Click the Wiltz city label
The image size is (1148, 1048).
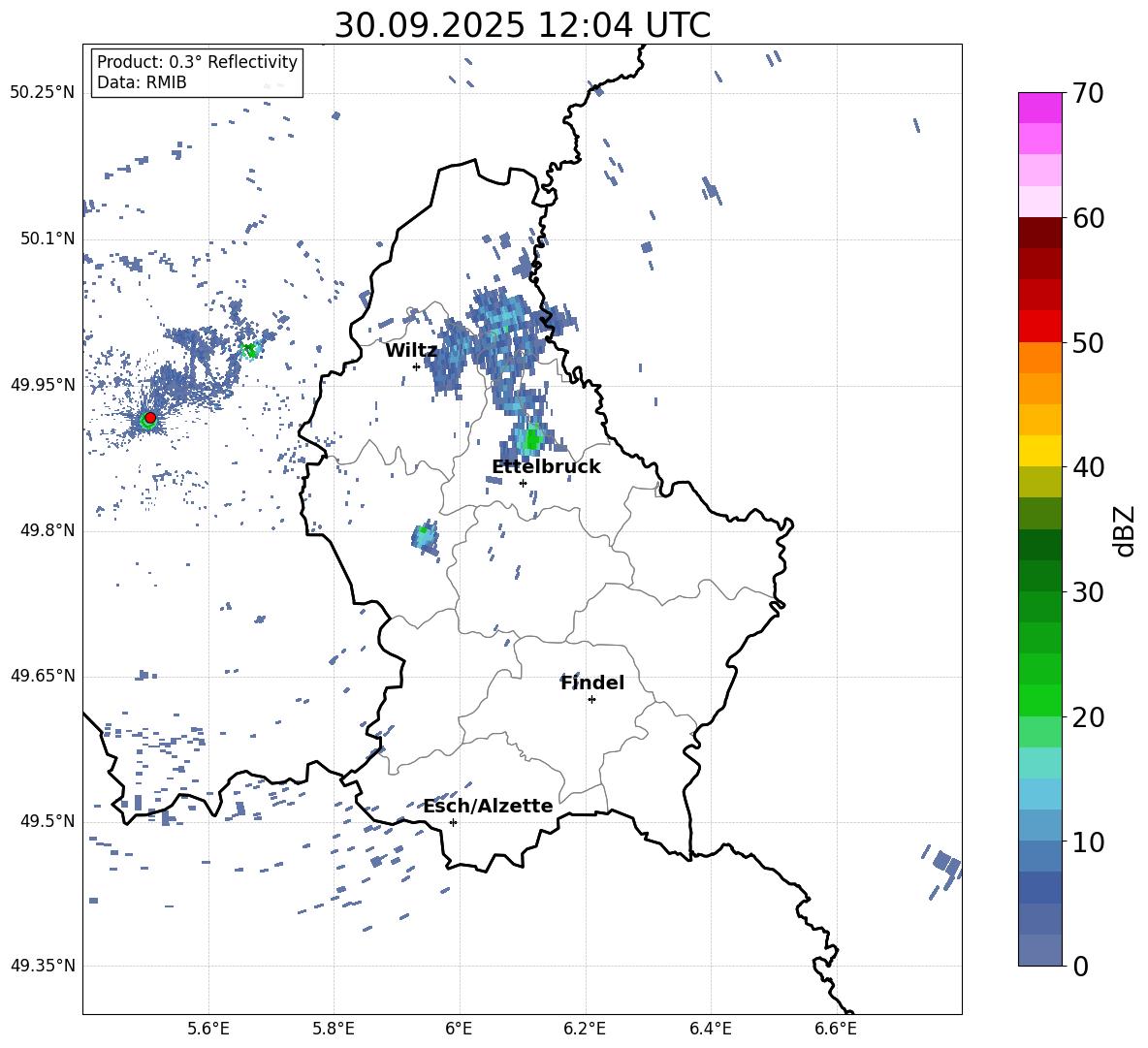pos(411,351)
